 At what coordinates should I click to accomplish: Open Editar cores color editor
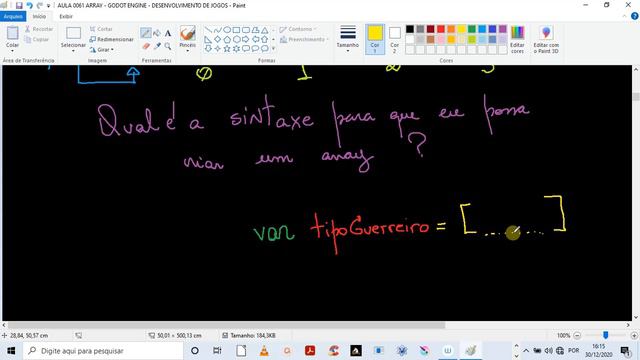(517, 39)
